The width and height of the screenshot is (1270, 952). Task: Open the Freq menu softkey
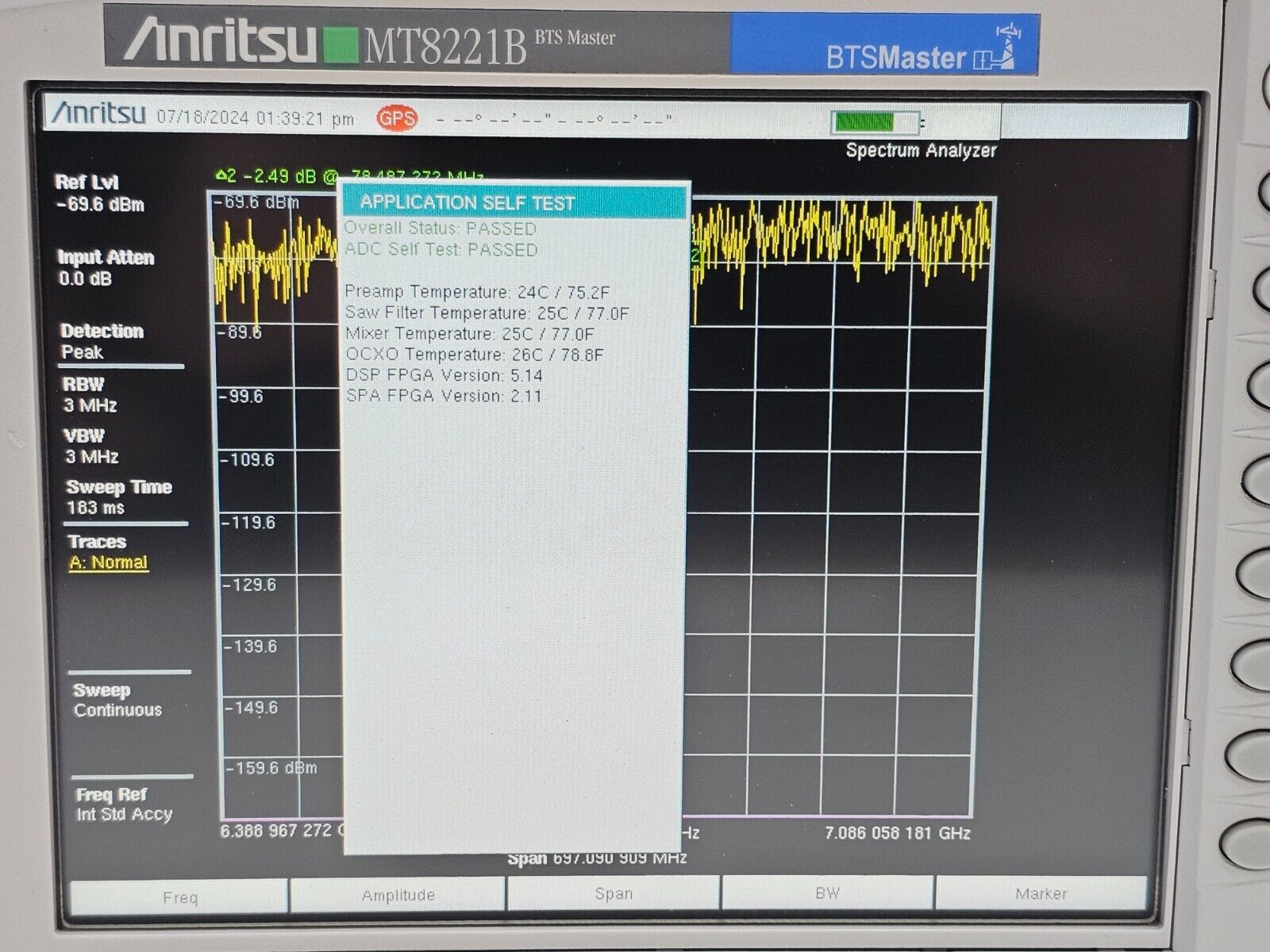pos(179,896)
